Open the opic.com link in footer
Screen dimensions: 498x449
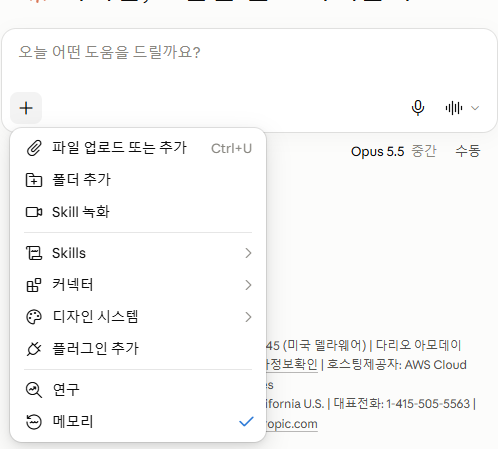292,424
